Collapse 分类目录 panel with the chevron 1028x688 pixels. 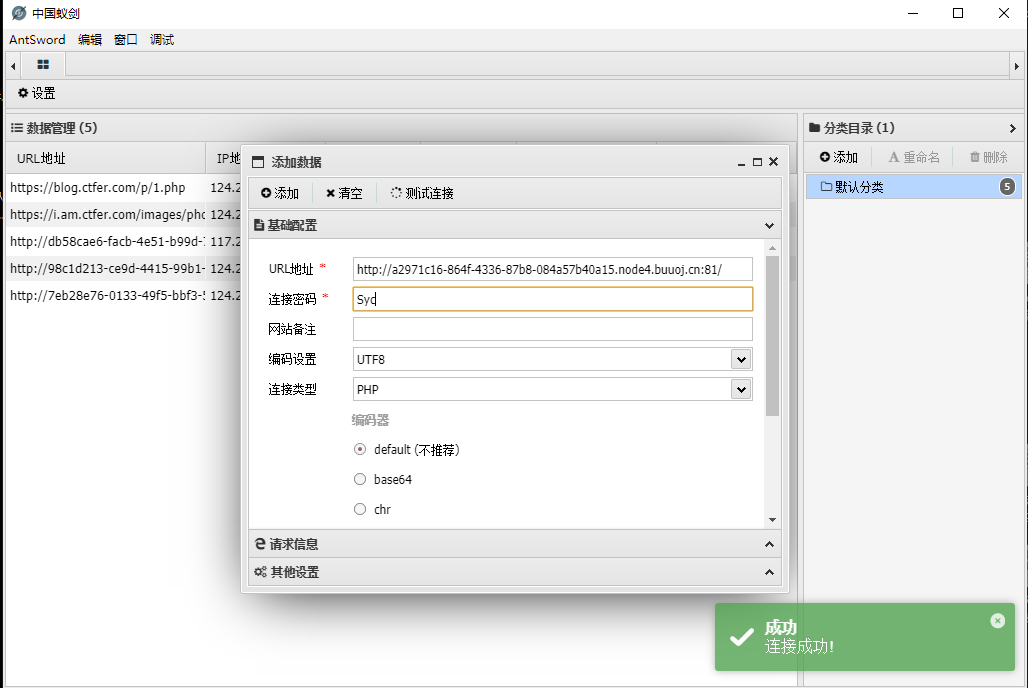[x=1012, y=129]
